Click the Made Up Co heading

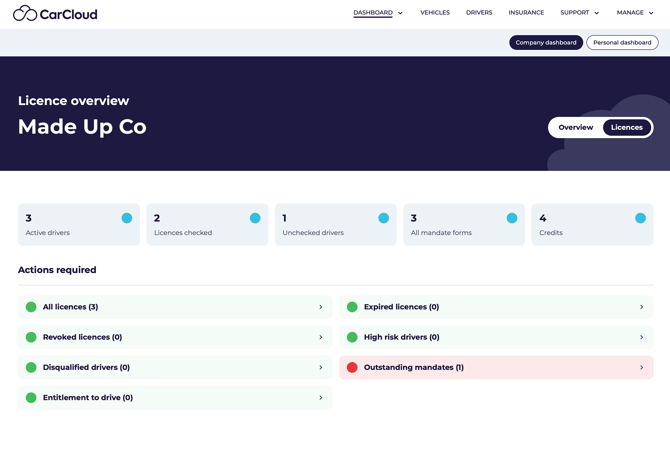pyautogui.click(x=82, y=127)
